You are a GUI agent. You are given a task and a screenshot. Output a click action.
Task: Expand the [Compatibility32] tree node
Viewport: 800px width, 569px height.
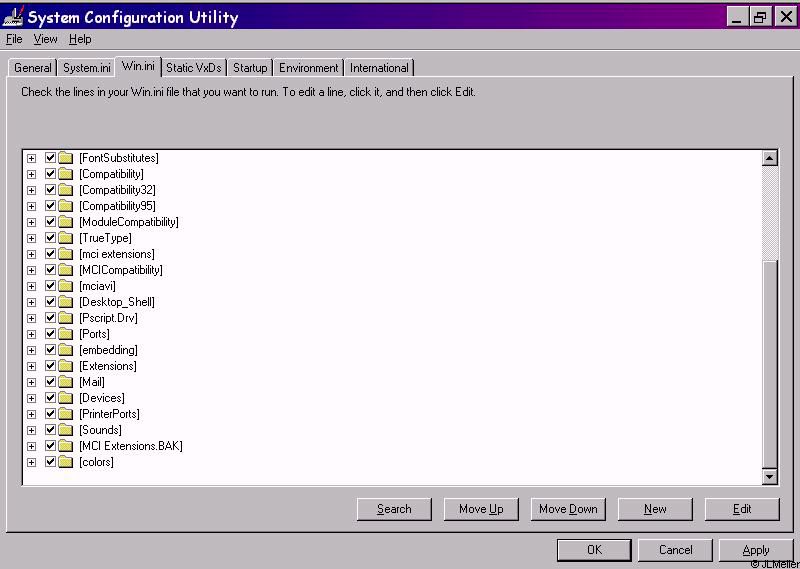coord(32,190)
